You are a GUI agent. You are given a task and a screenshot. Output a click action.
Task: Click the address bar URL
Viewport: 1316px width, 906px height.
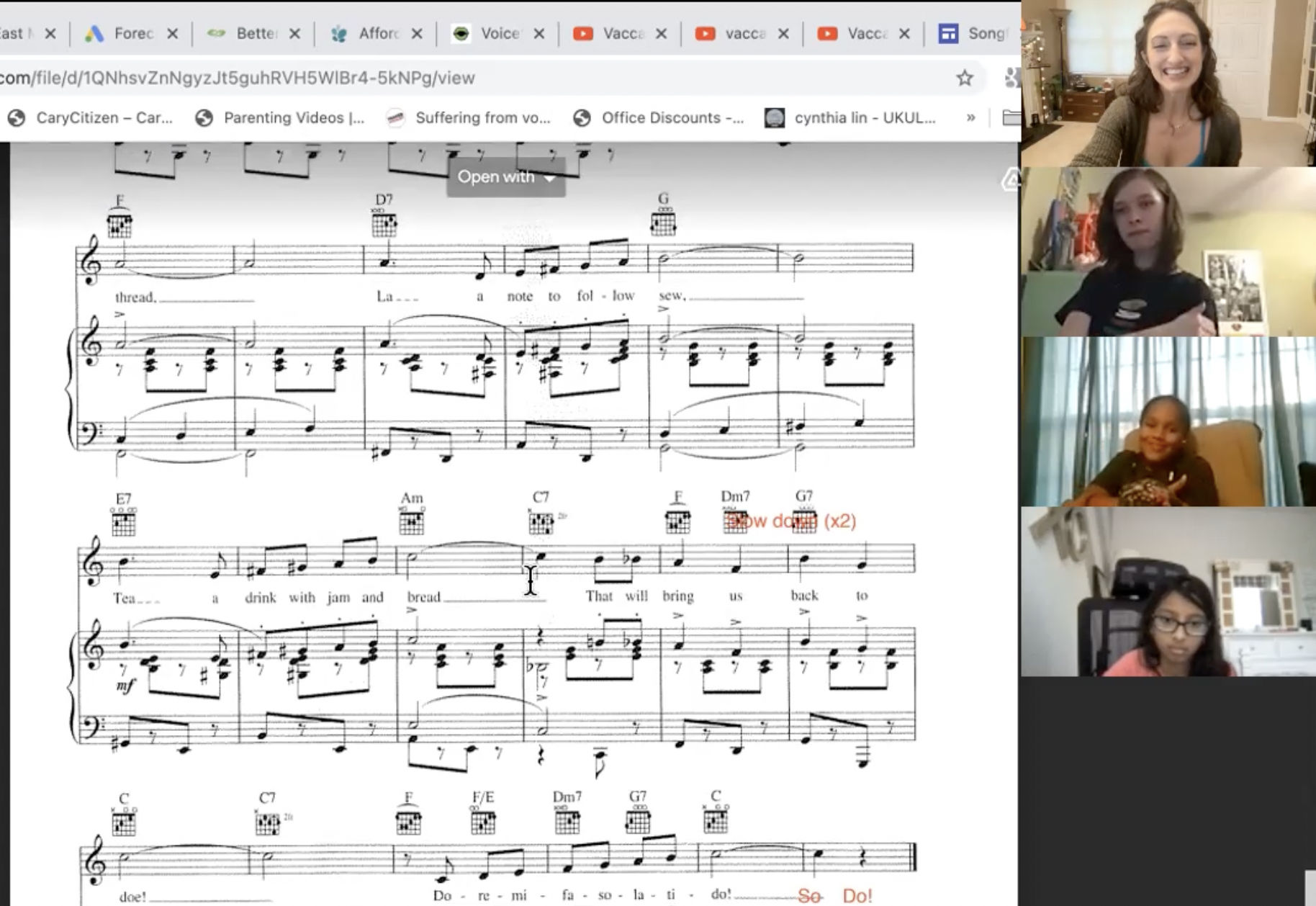[238, 78]
